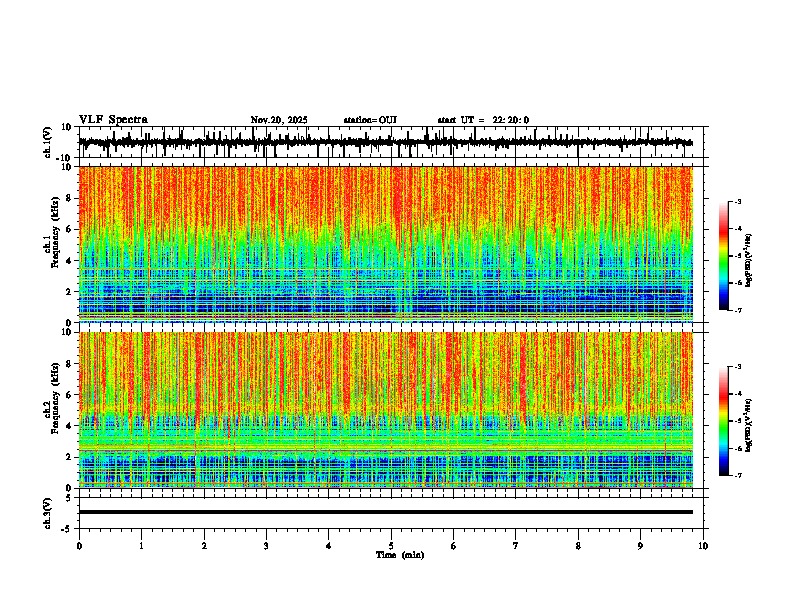Click the '-7' label on ch.1 color bar

pos(737,310)
